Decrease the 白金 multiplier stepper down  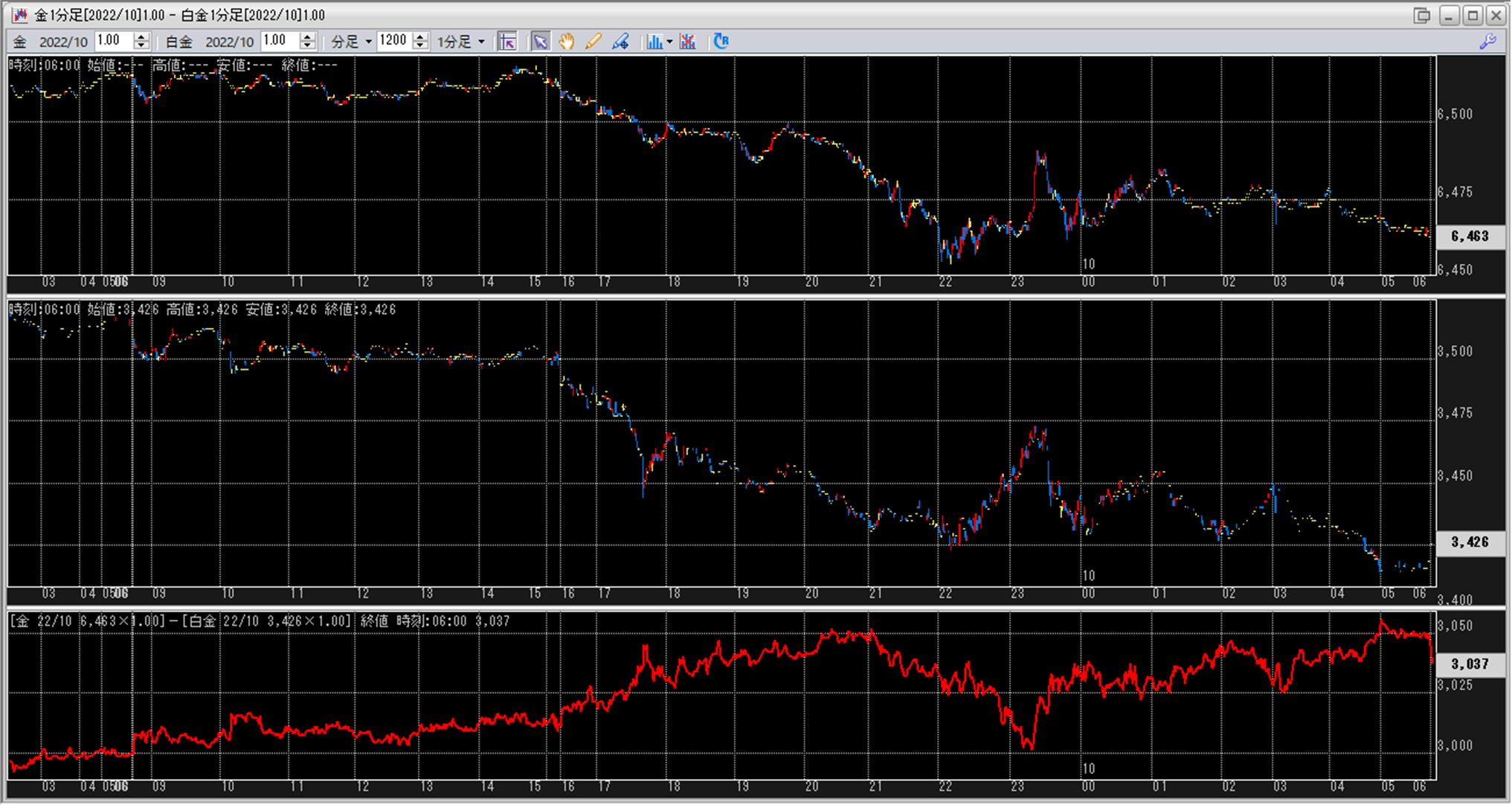307,46
